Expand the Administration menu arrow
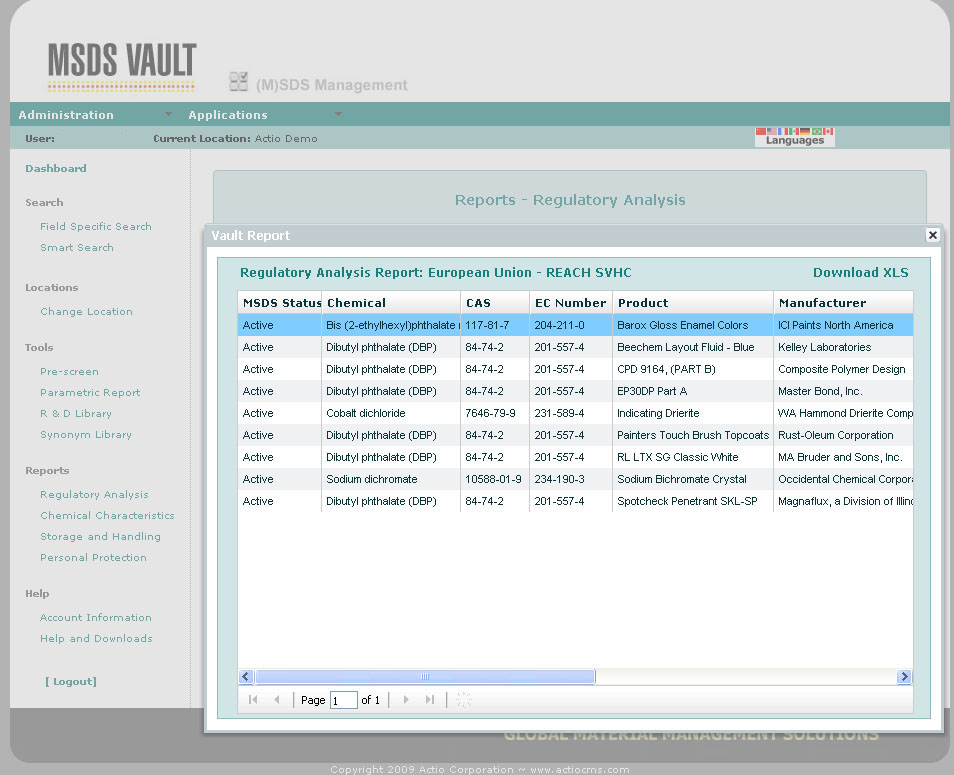 tap(168, 114)
